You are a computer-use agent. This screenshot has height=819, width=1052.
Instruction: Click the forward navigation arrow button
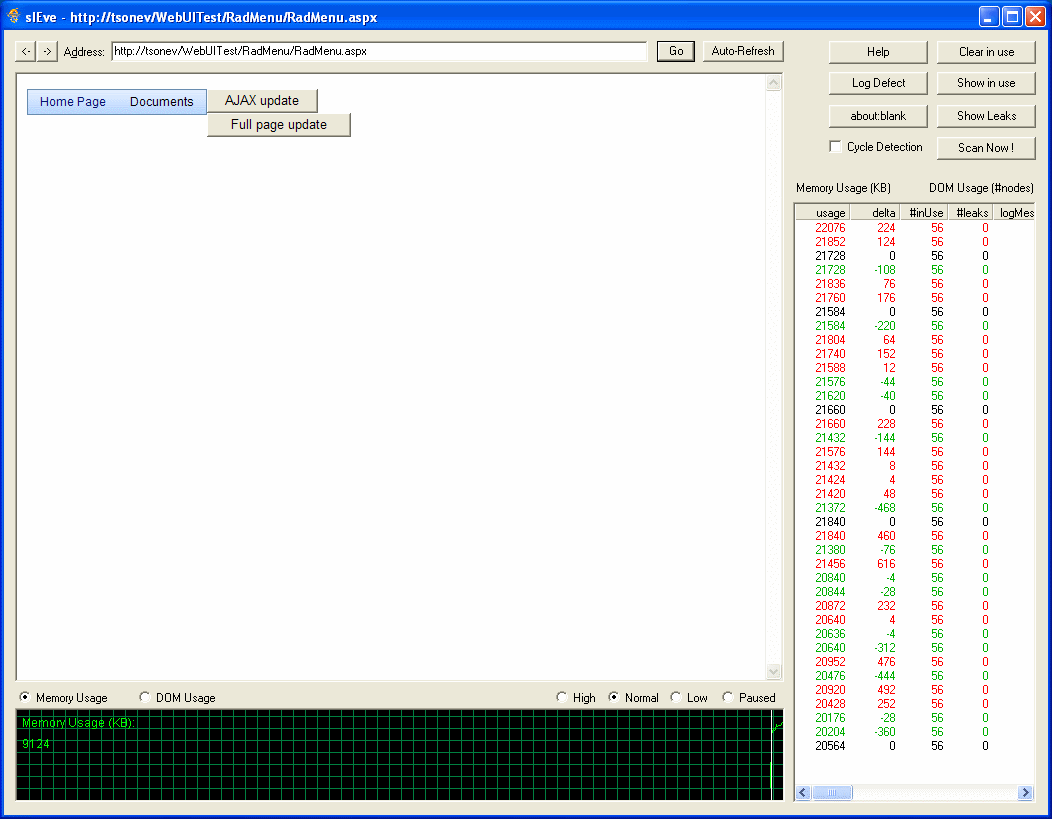click(47, 51)
